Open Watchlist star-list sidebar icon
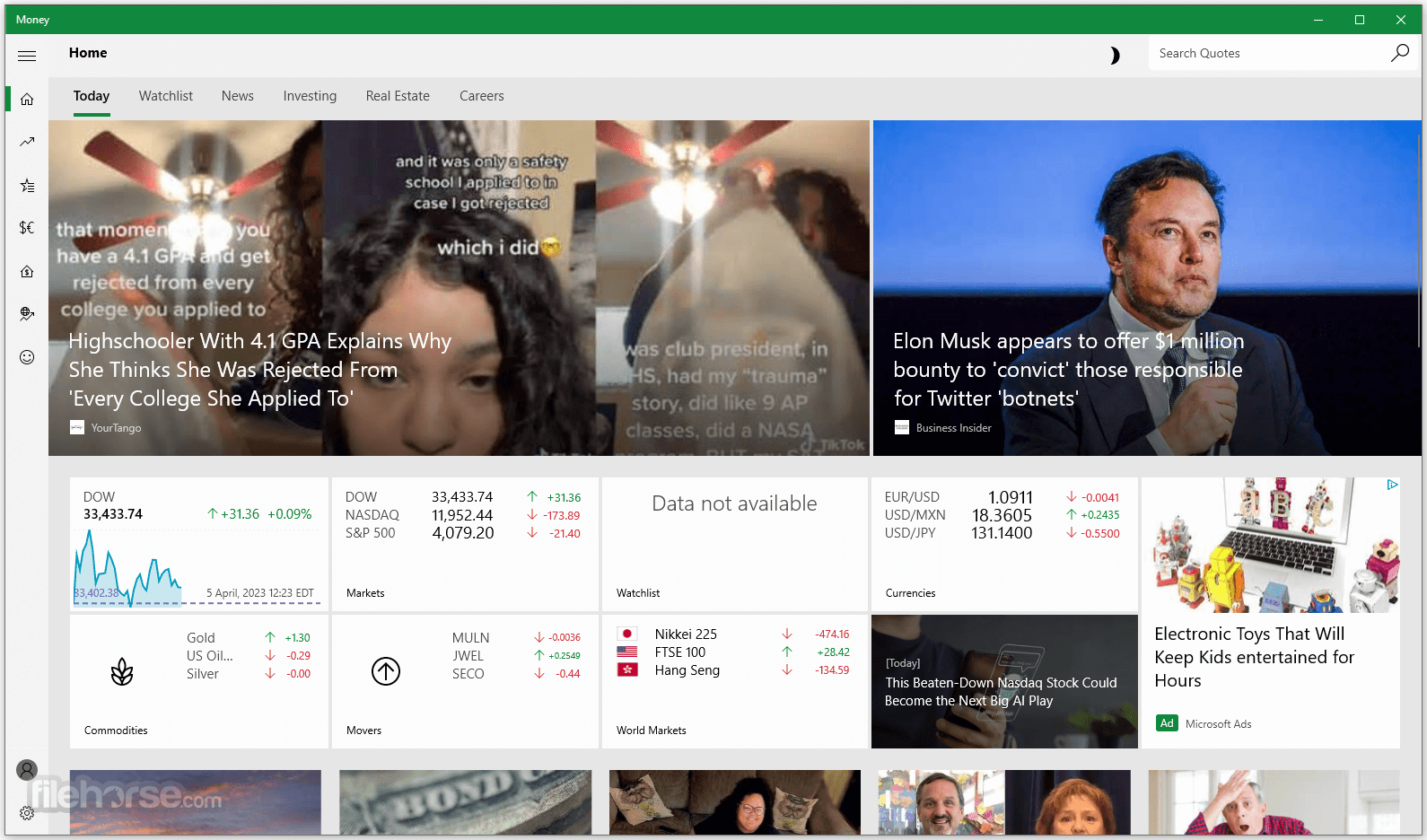The image size is (1427, 840). click(27, 186)
